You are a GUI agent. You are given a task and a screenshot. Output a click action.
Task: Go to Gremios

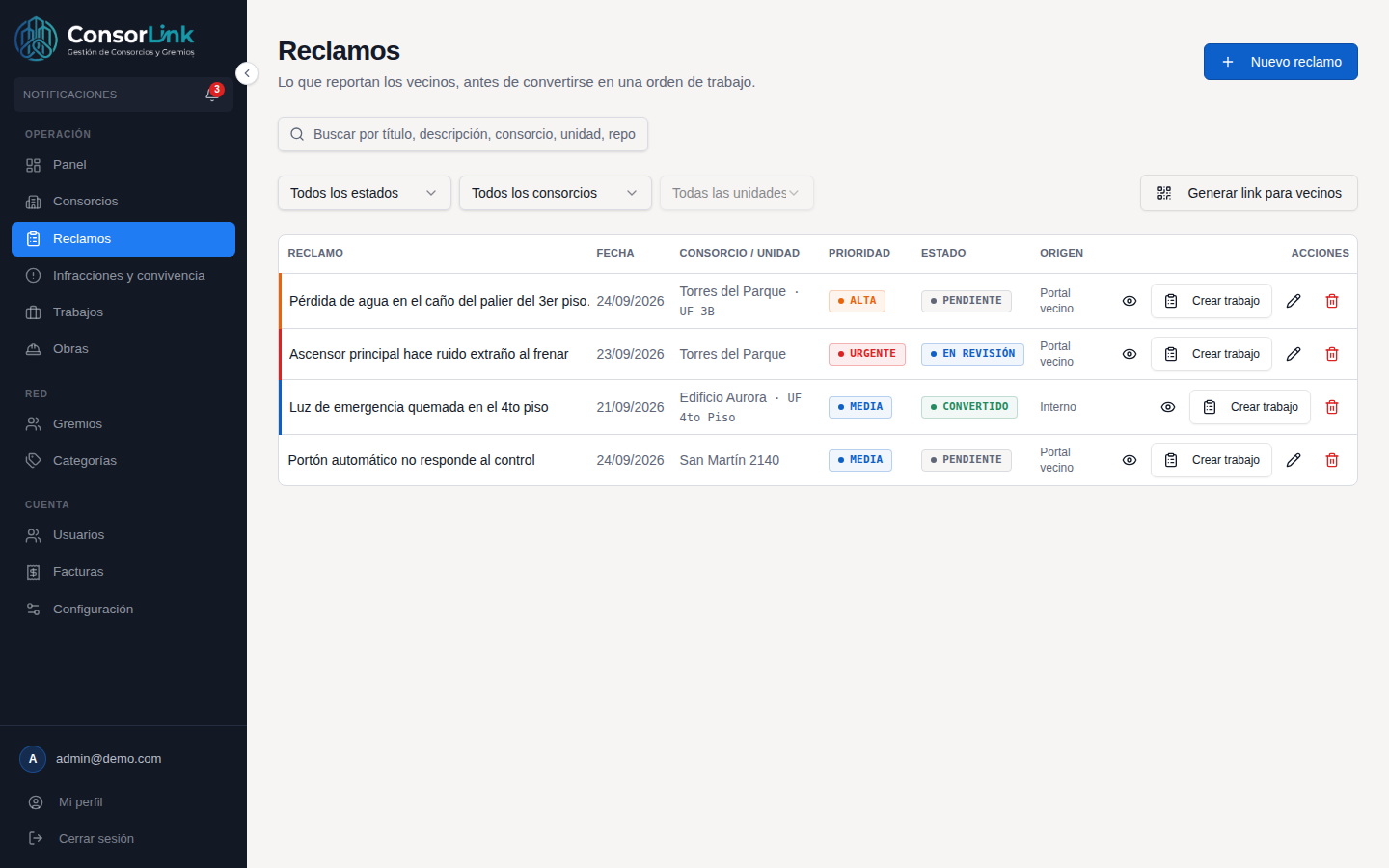coord(123,424)
